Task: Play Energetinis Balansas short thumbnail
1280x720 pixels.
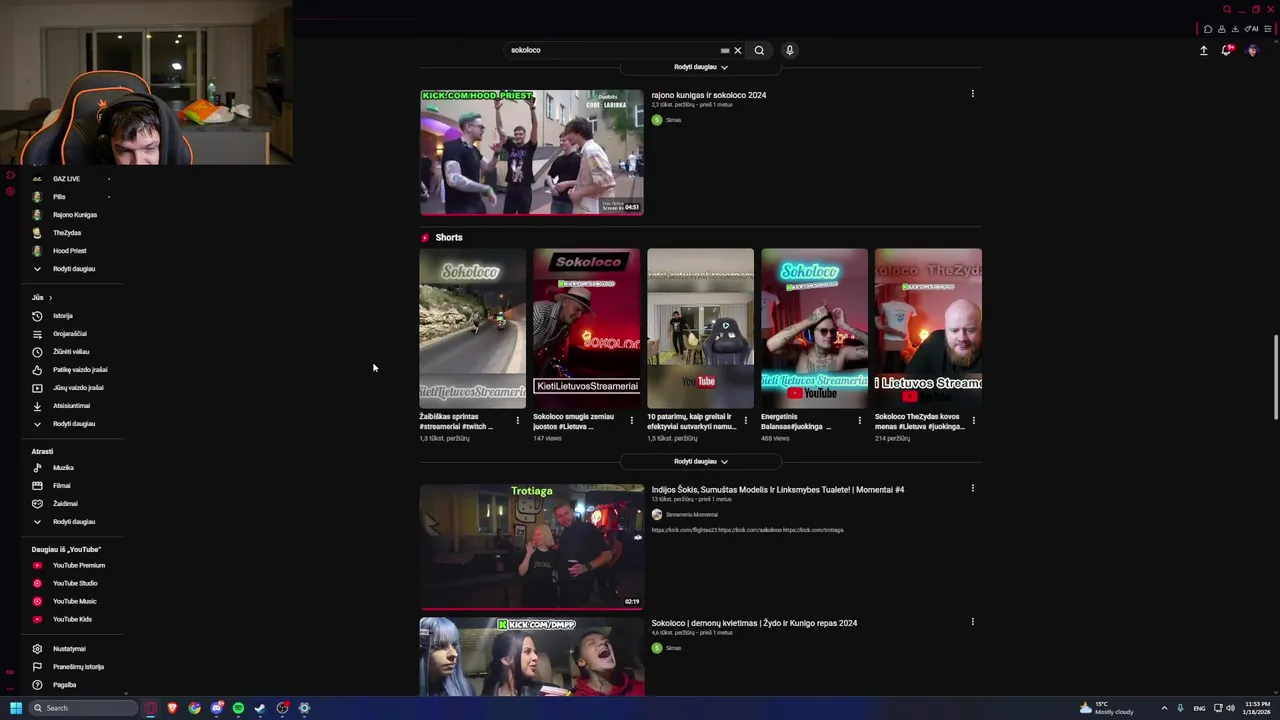Action: click(x=814, y=328)
